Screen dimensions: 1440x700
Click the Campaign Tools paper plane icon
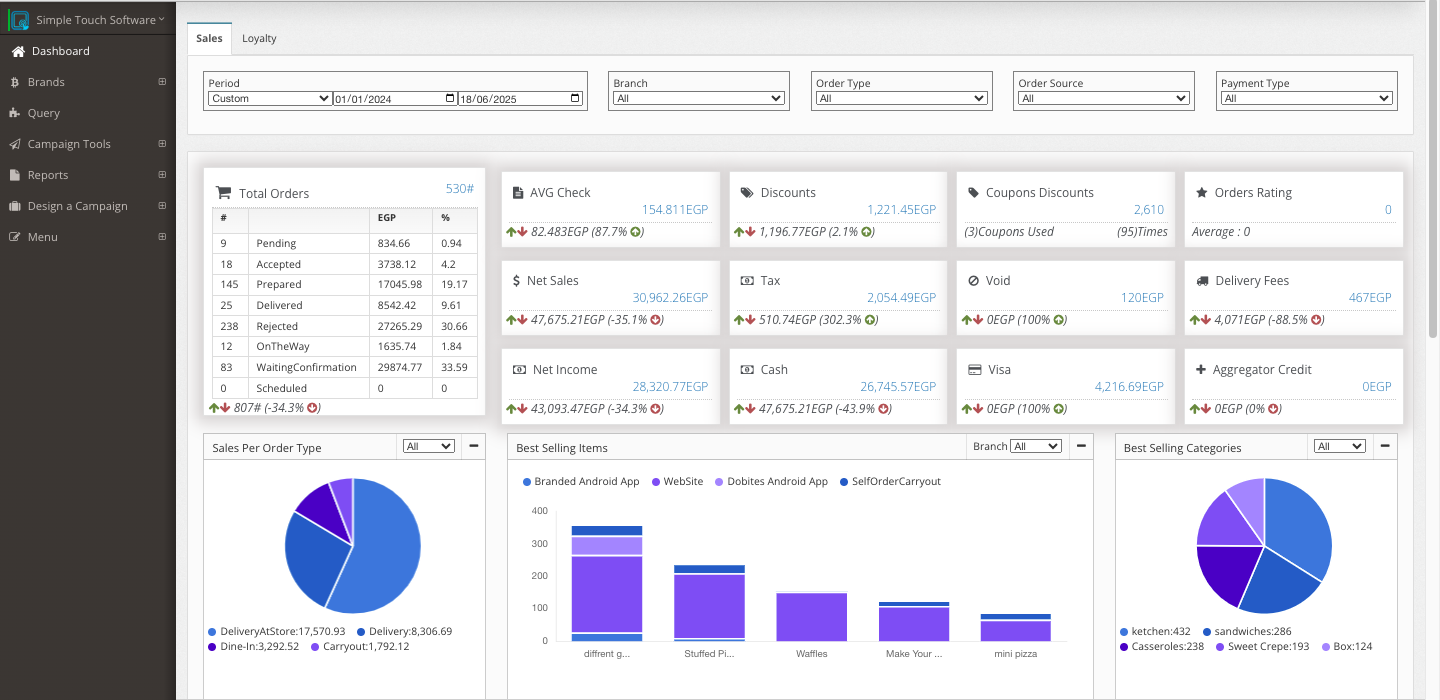[15, 144]
